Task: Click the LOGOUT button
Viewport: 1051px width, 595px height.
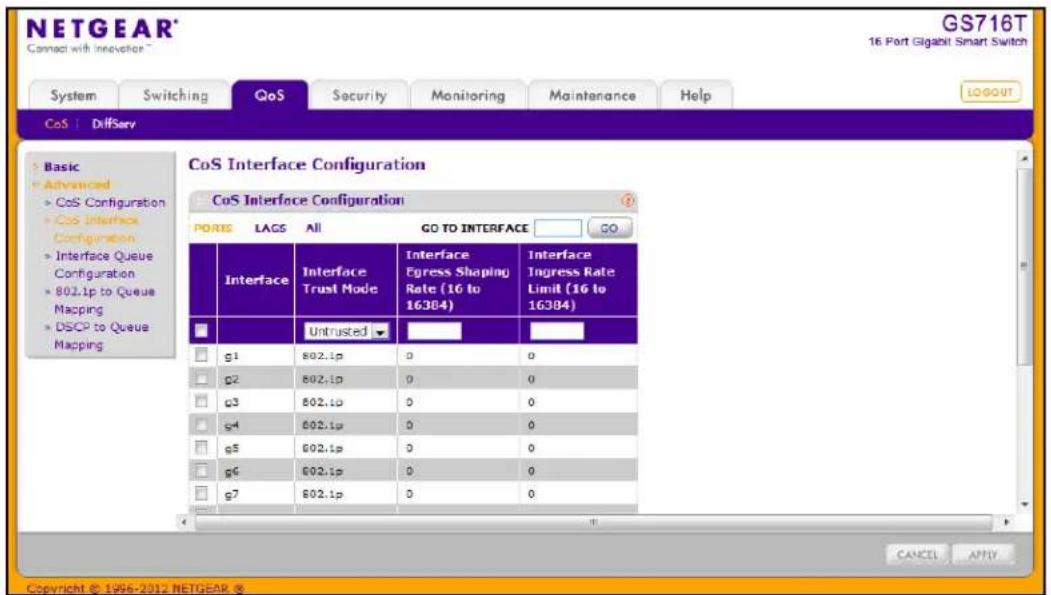Action: tap(991, 92)
